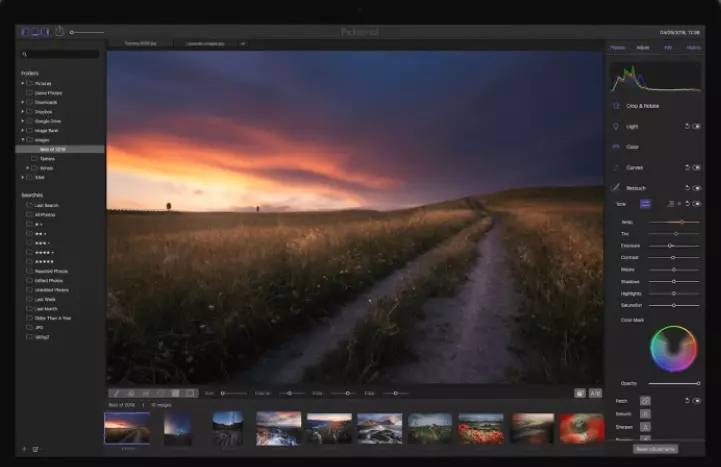Select the eraser tool in bottom toolbar
Image resolution: width=721 pixels, height=467 pixels.
pos(131,393)
